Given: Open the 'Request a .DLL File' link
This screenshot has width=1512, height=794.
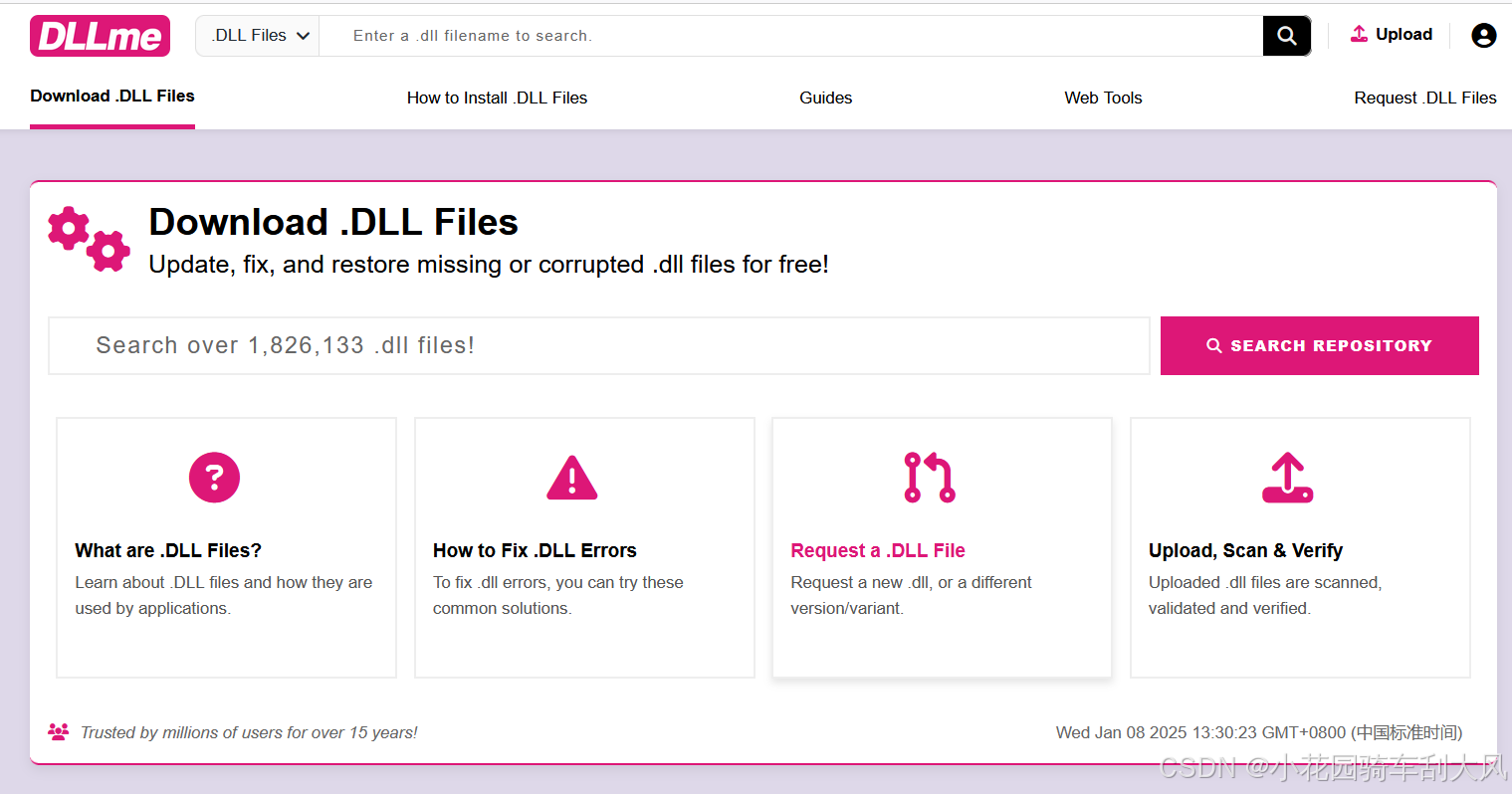Looking at the screenshot, I should tap(878, 550).
